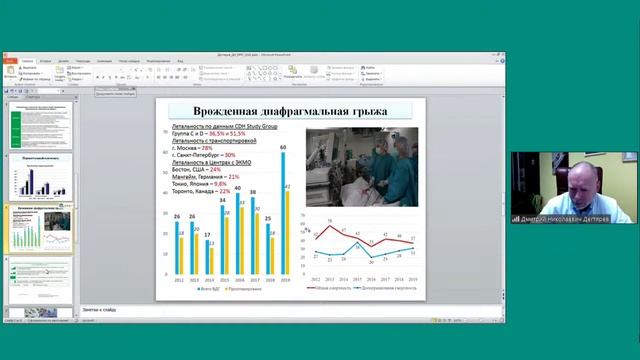This screenshot has height=360, width=640.
Task: Click text line 'Бостон, США – 24%'
Action: tap(196, 169)
